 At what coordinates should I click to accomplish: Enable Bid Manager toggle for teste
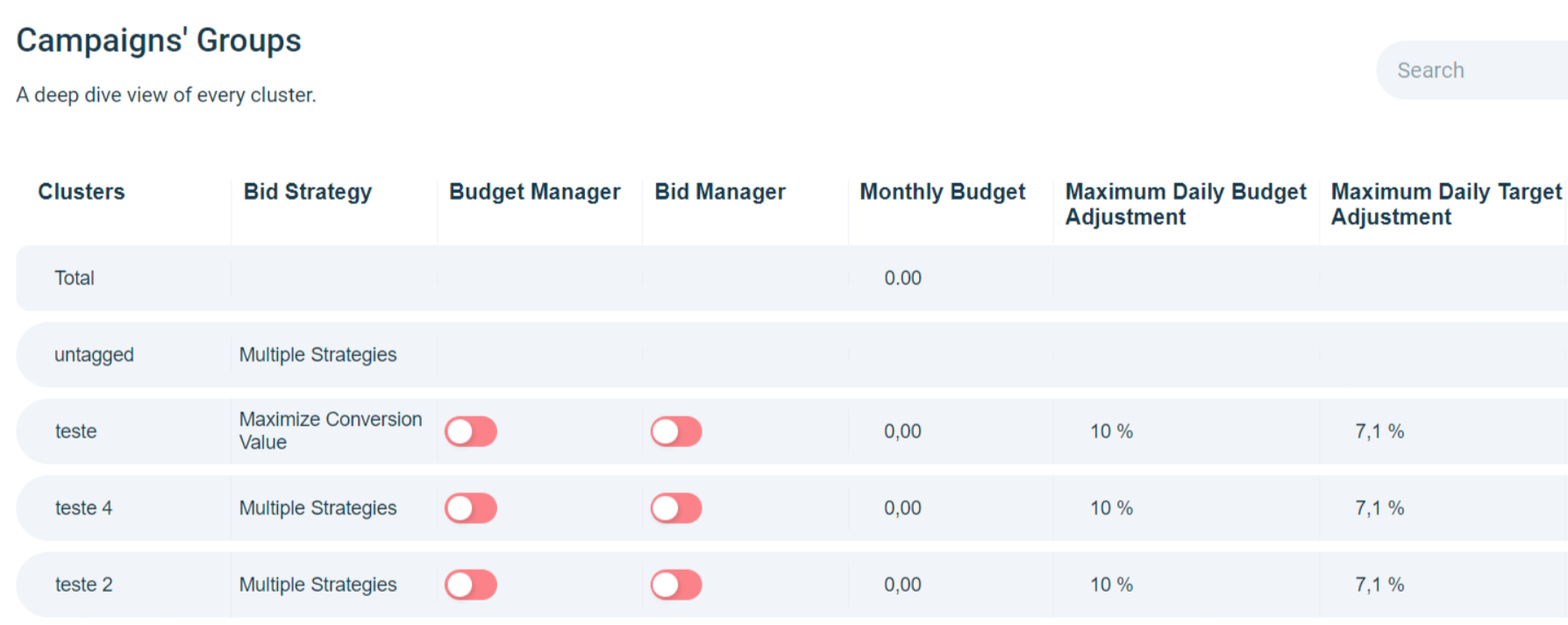pyautogui.click(x=676, y=431)
